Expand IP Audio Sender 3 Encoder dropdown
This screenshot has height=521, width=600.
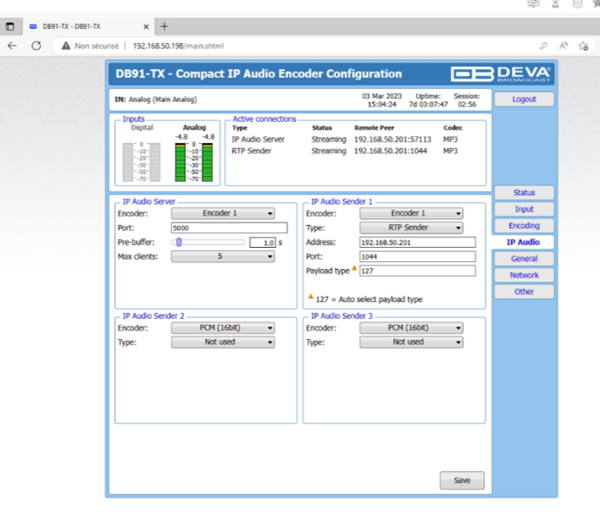point(411,328)
